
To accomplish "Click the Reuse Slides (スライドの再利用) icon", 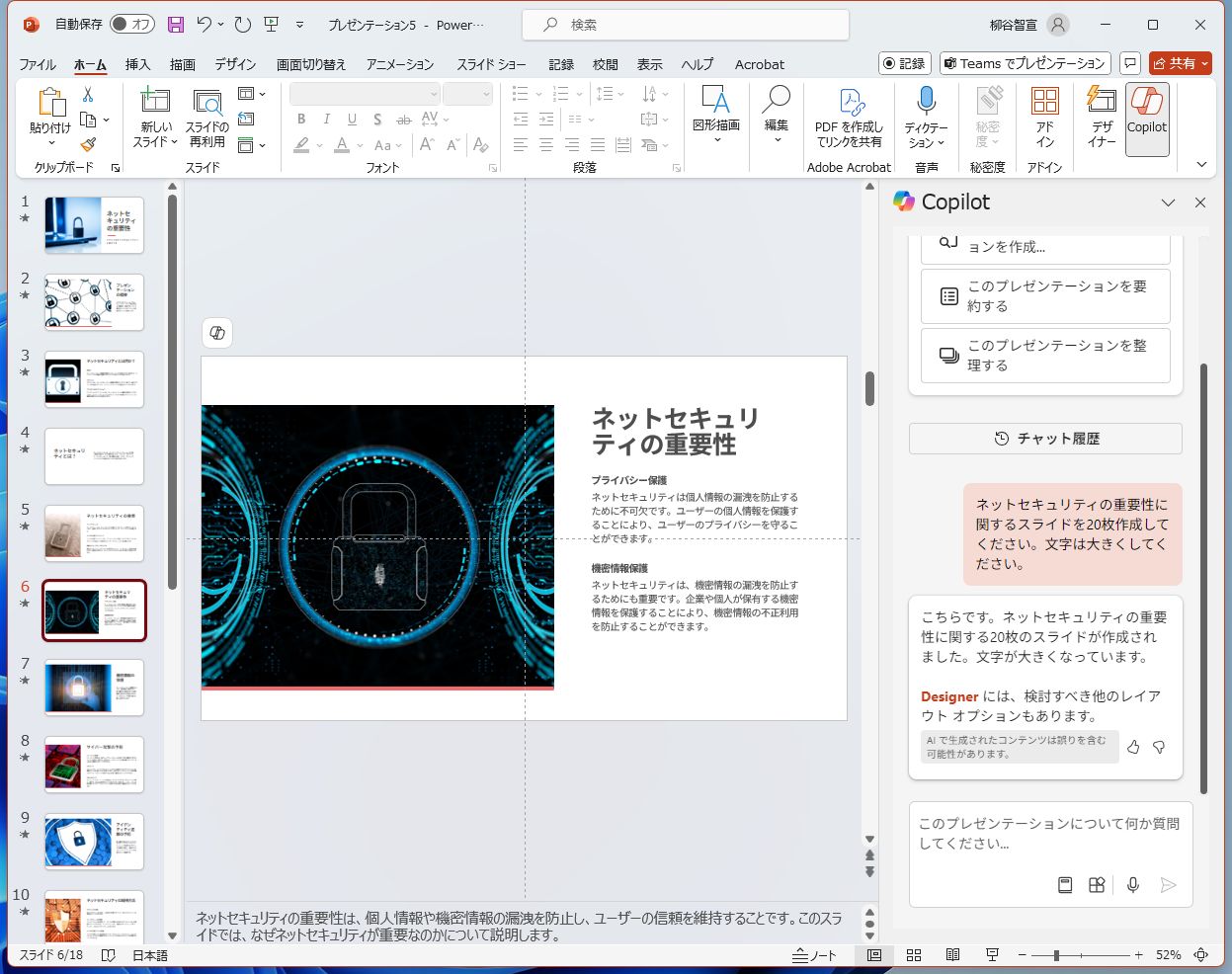I will point(207,102).
